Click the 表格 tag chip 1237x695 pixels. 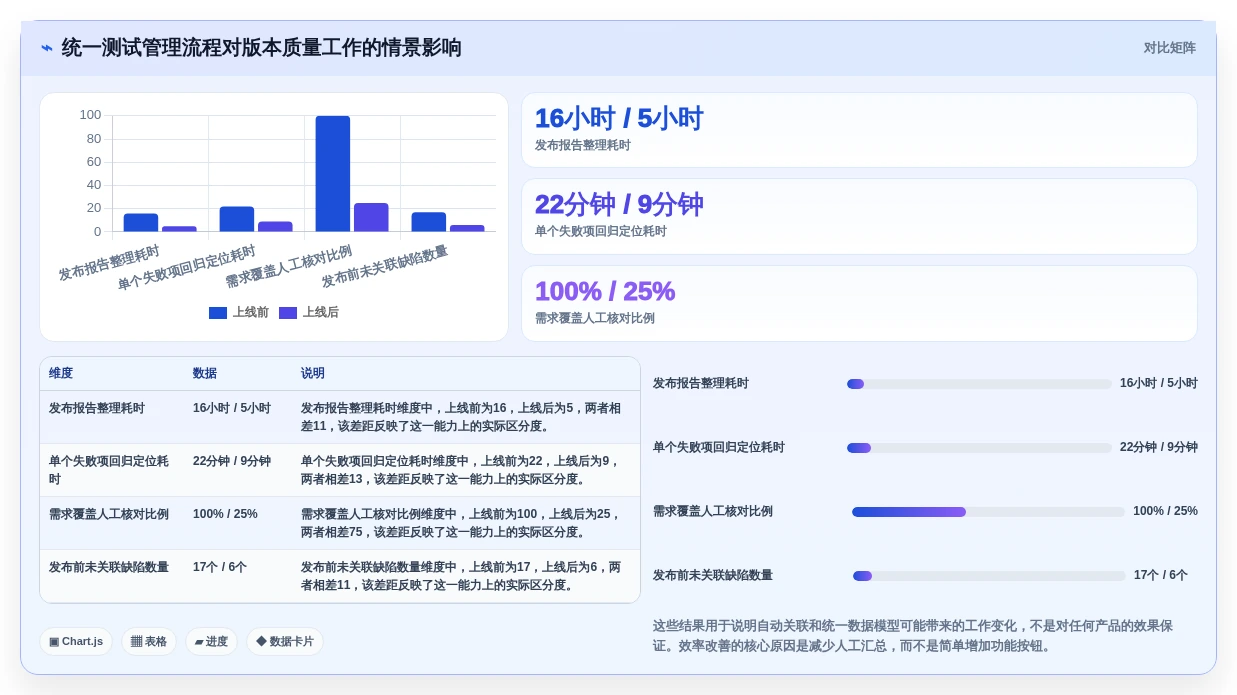(149, 642)
